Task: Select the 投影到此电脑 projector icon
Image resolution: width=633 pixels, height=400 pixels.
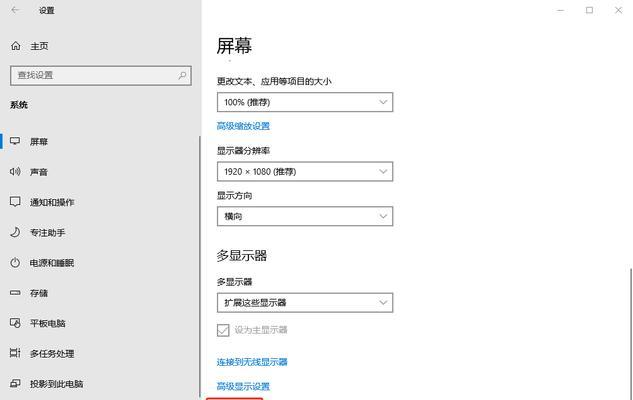Action: point(15,383)
